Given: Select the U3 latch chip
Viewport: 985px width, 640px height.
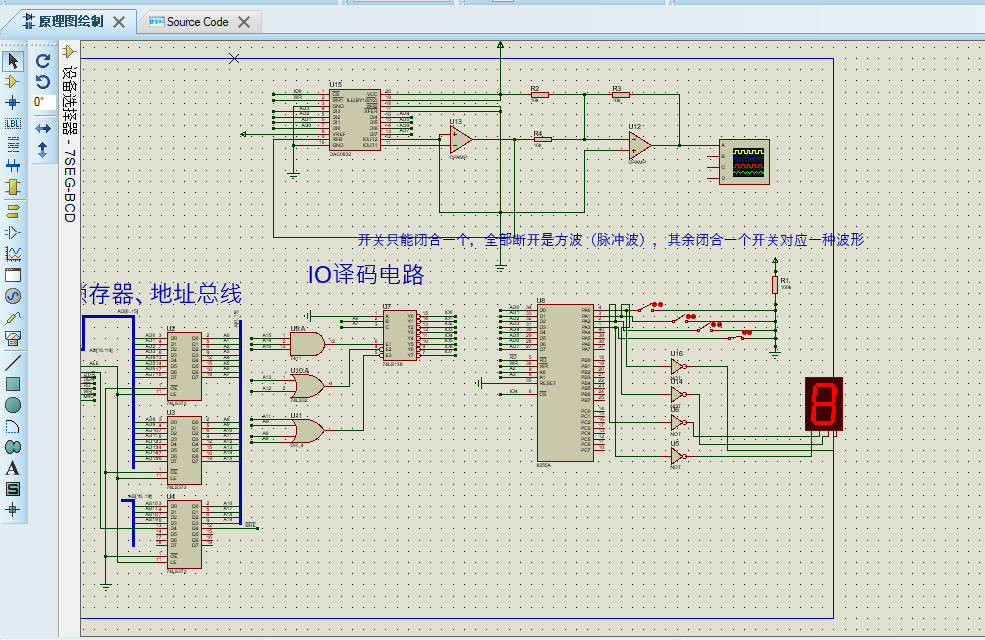Looking at the screenshot, I should click(184, 450).
